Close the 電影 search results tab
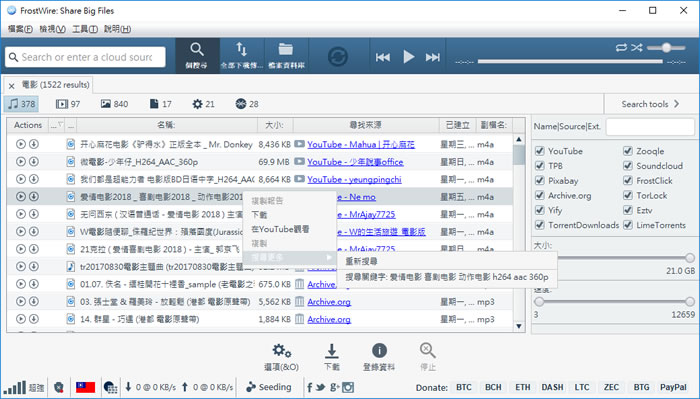This screenshot has width=700, height=399. coord(12,86)
